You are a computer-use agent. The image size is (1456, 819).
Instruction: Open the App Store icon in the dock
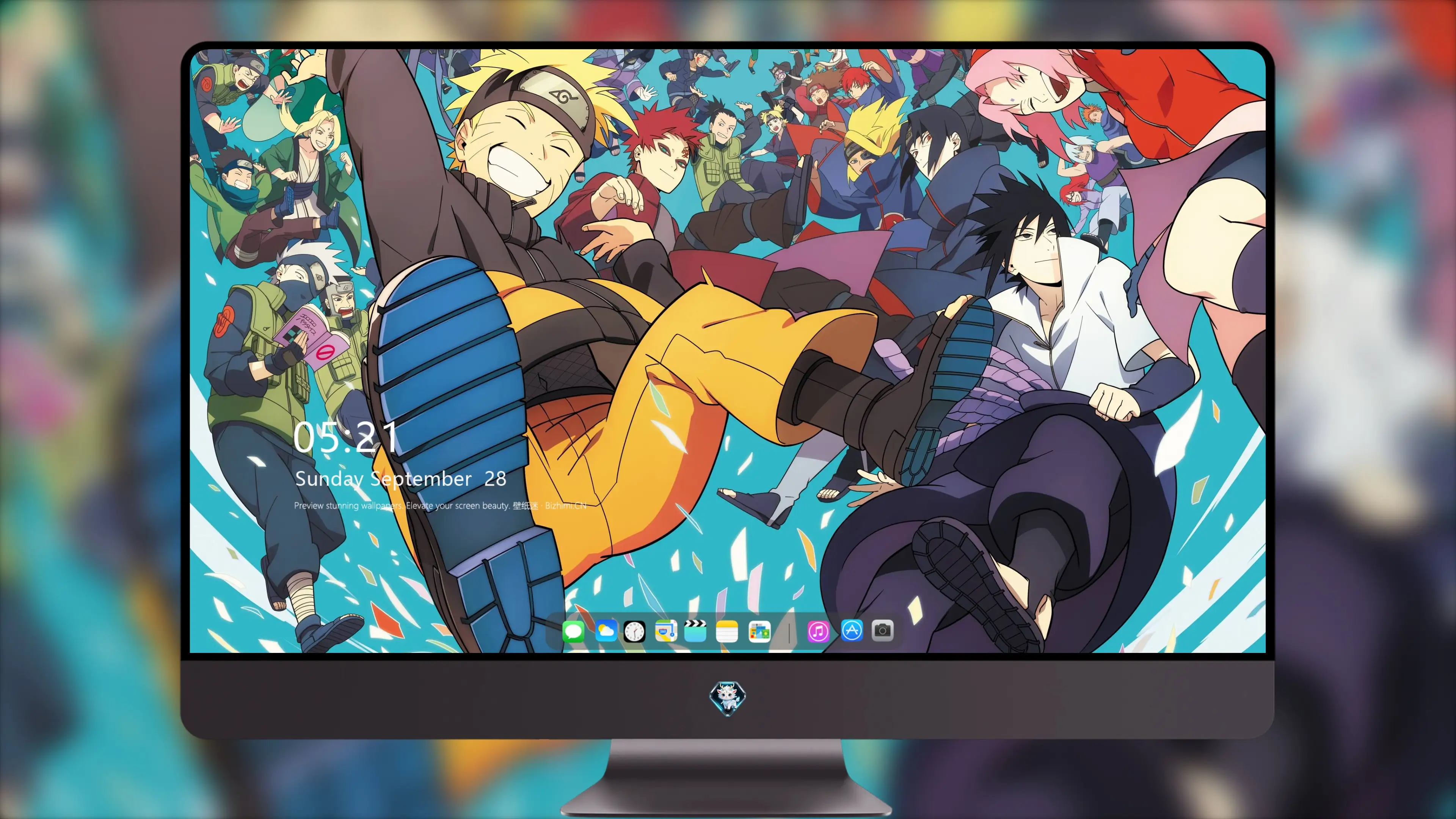[x=852, y=630]
